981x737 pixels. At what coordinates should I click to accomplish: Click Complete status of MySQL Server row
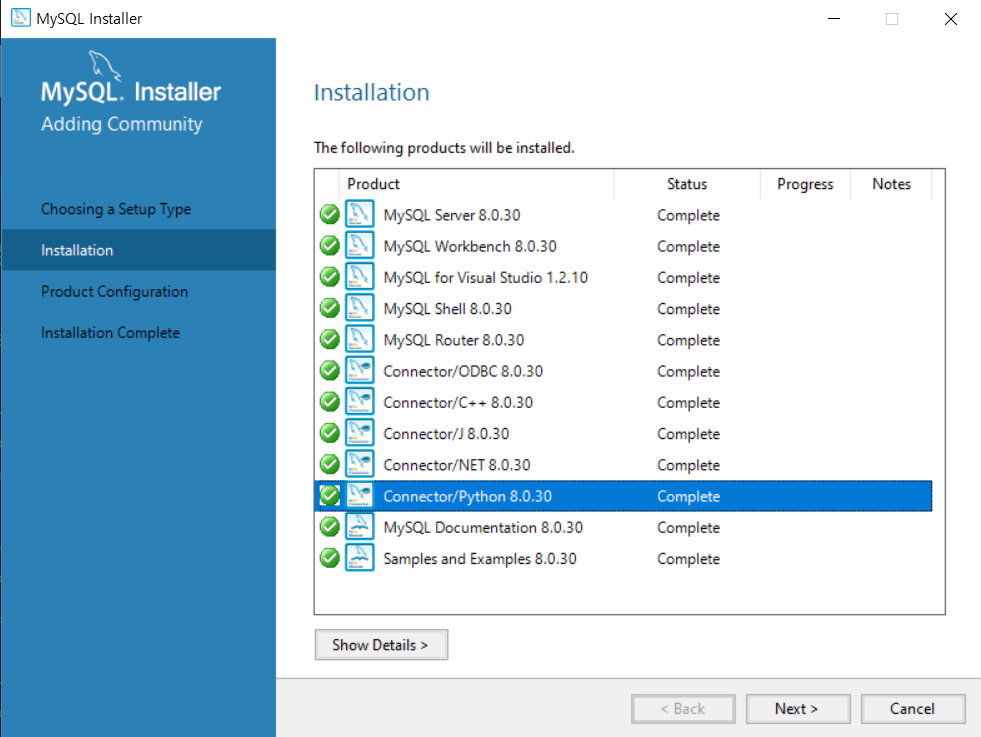pyautogui.click(x=688, y=215)
